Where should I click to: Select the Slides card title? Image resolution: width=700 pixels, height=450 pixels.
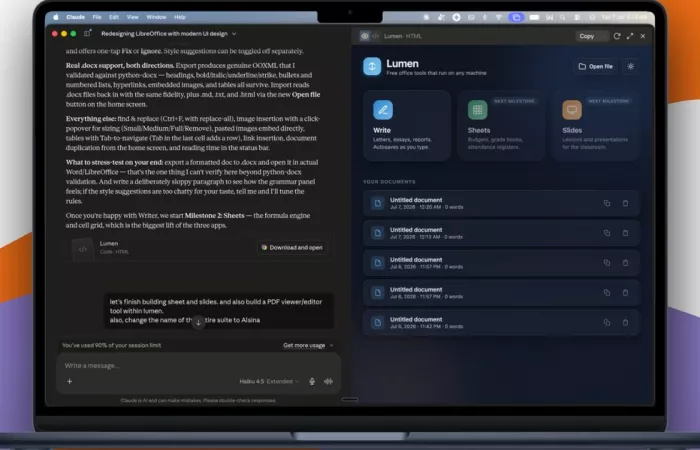(572, 130)
